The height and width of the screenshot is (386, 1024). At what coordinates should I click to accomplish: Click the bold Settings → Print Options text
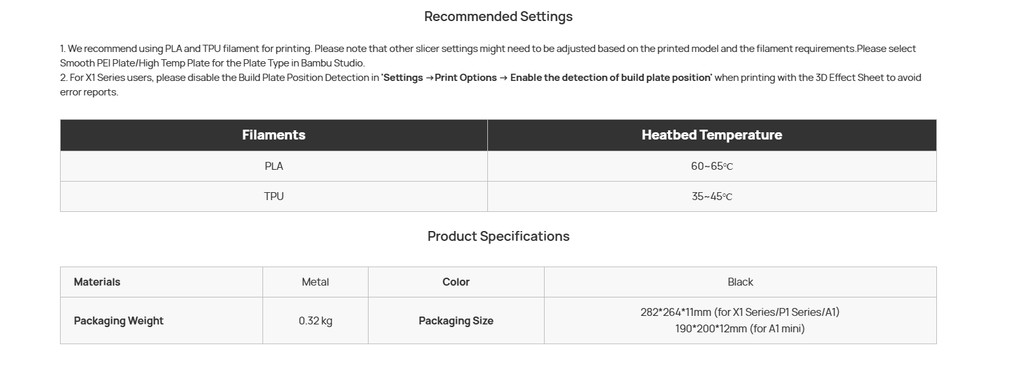click(x=440, y=77)
